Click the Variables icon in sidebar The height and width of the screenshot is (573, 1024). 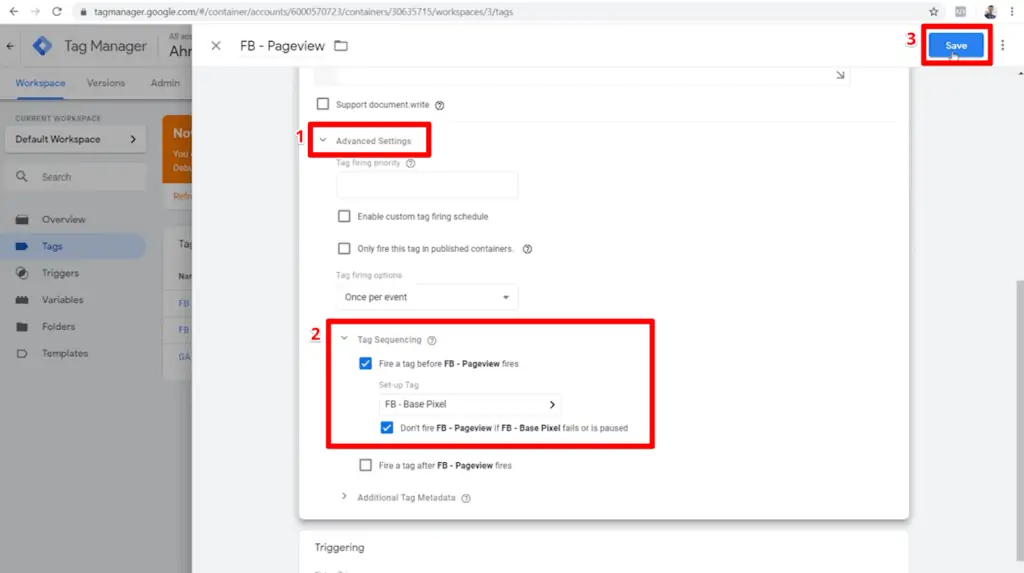tap(22, 300)
